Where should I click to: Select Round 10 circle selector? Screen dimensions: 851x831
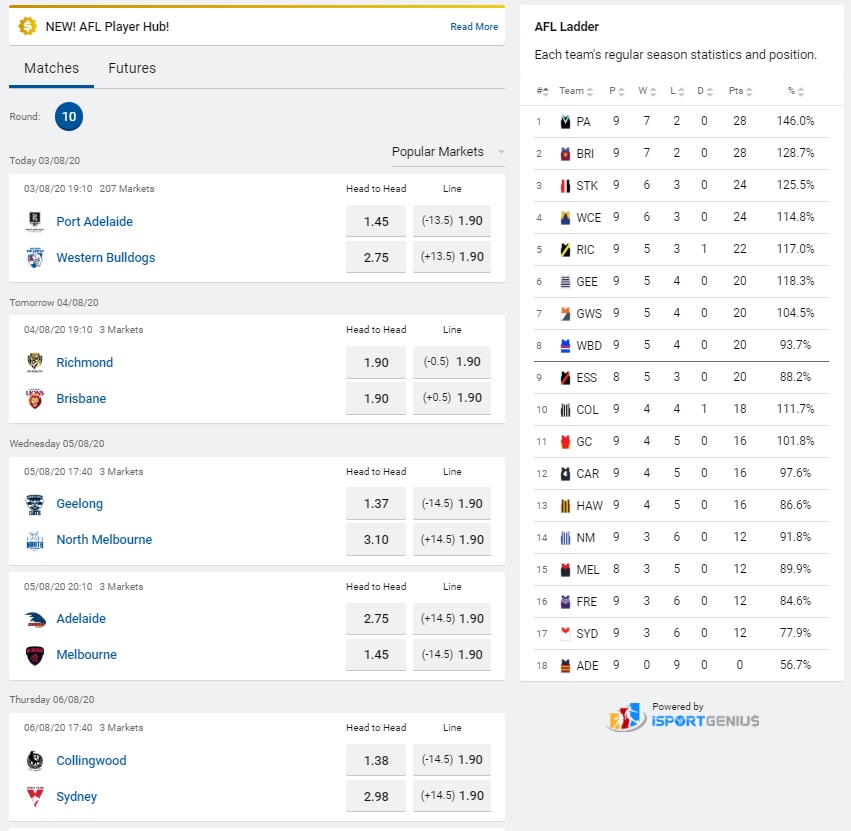(69, 117)
